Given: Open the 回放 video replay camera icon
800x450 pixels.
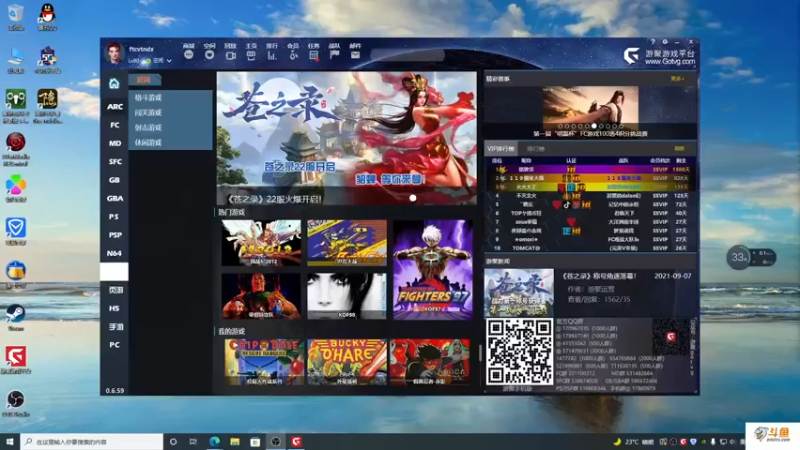Looking at the screenshot, I should [x=231, y=55].
